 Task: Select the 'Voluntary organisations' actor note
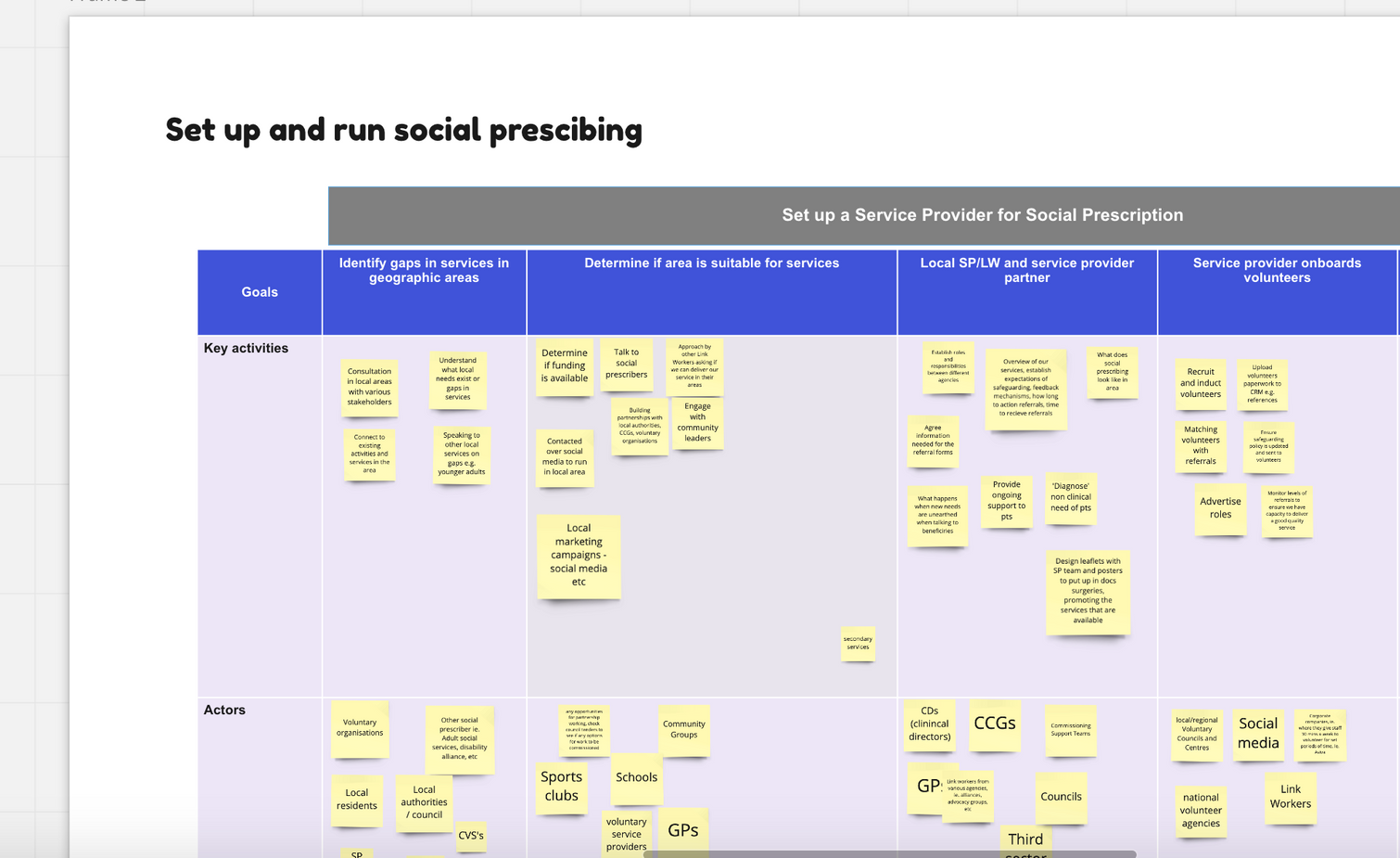tap(360, 728)
